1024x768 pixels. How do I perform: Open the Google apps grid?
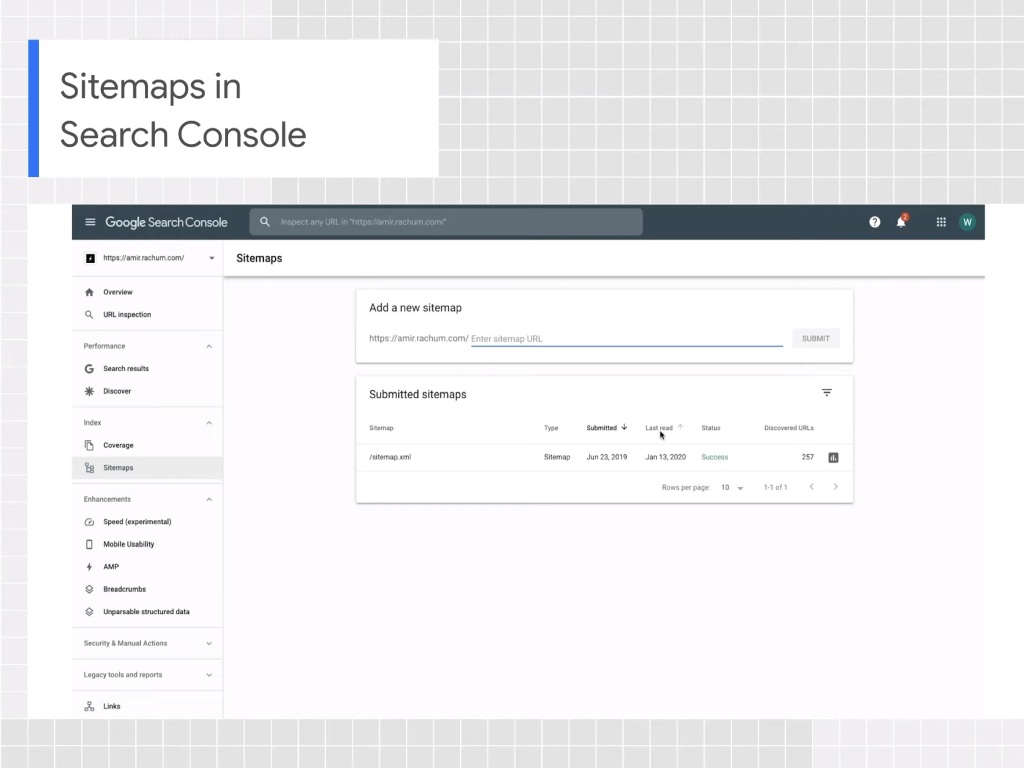(x=941, y=222)
